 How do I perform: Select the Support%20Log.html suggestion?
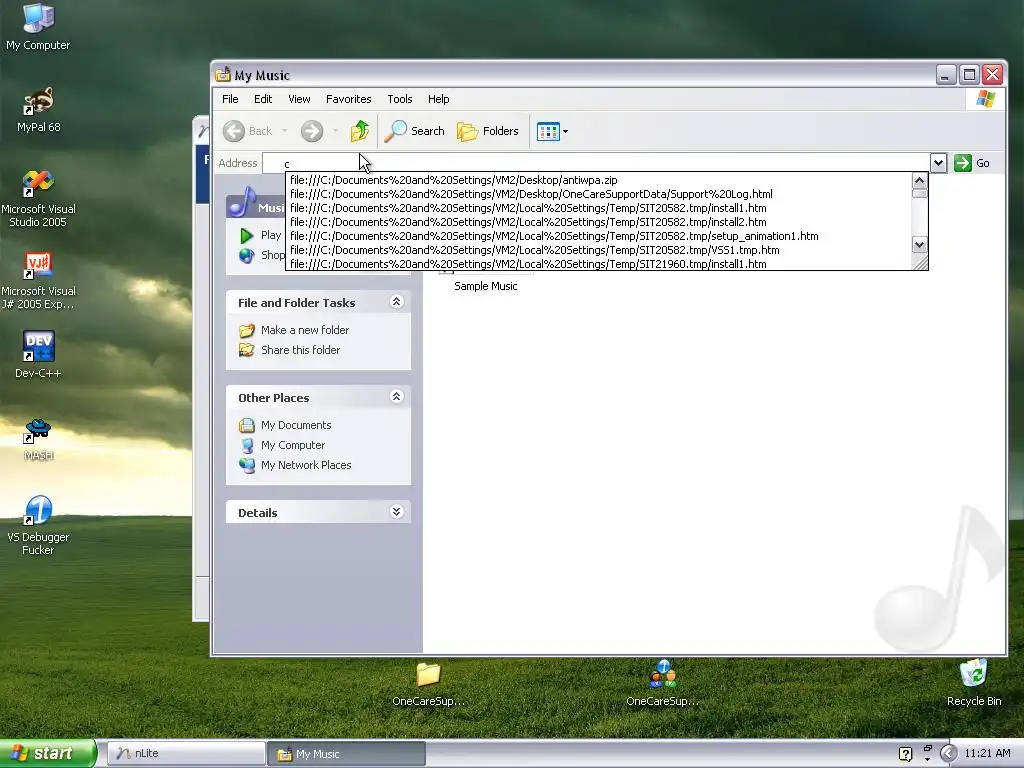click(x=599, y=194)
